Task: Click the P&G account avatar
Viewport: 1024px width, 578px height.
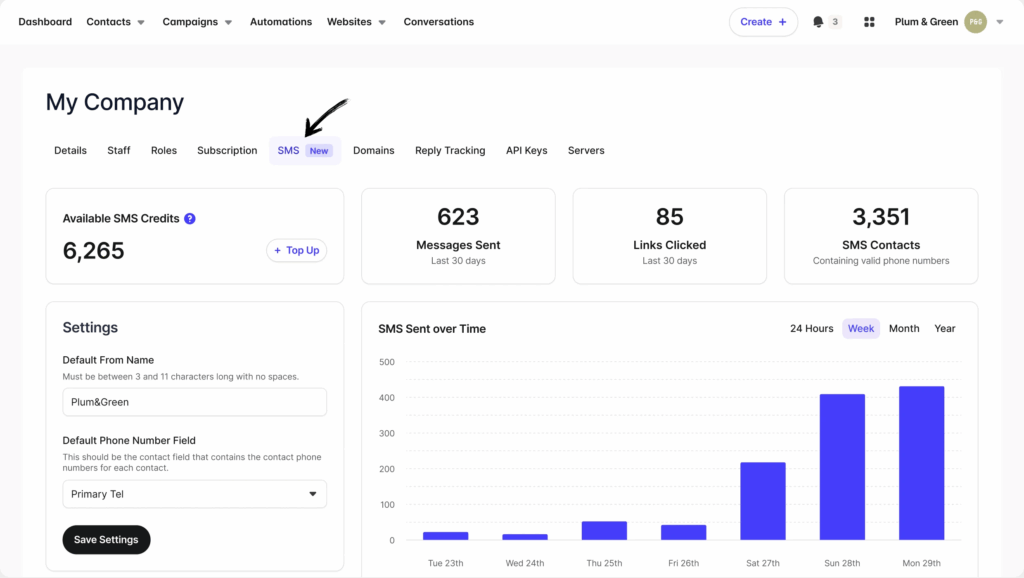Action: [x=977, y=21]
